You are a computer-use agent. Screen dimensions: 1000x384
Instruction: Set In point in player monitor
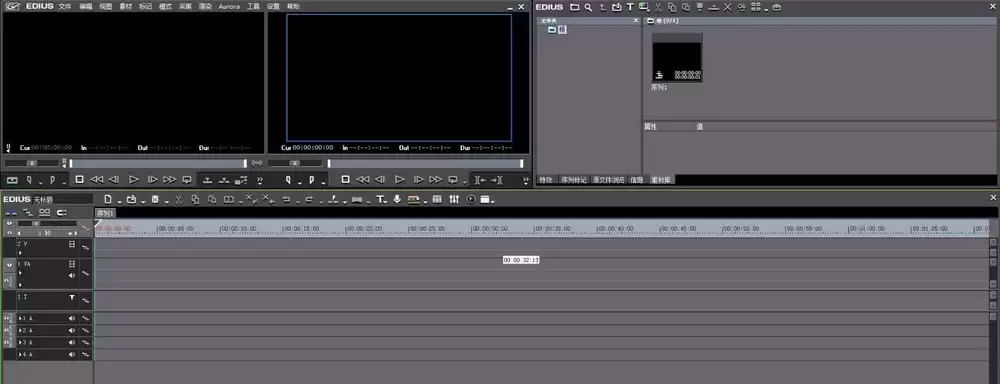29,180
